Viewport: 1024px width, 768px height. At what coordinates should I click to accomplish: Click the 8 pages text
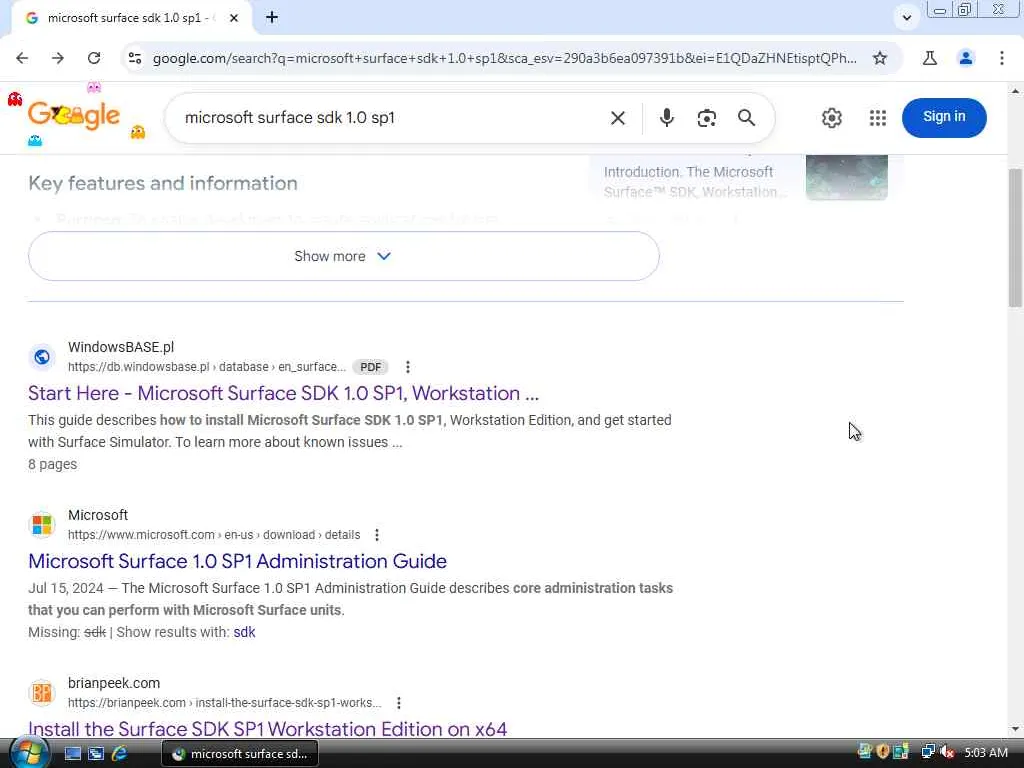coord(52,464)
